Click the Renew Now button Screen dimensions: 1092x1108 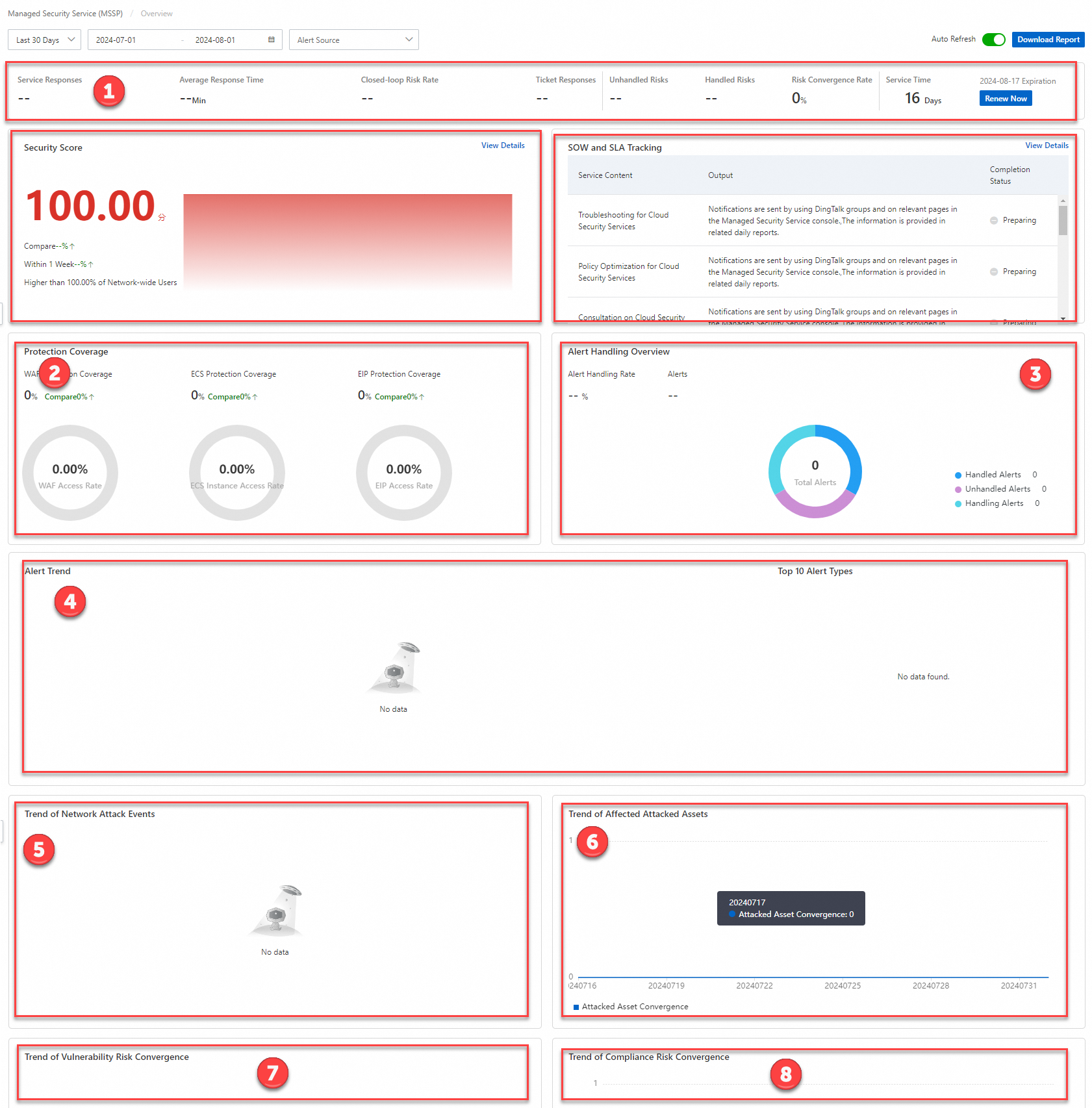pos(1006,99)
